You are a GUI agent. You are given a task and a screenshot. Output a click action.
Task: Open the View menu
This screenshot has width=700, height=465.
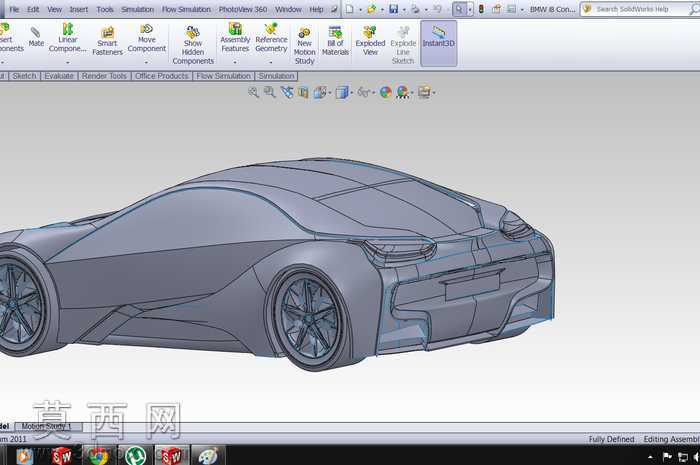54,9
